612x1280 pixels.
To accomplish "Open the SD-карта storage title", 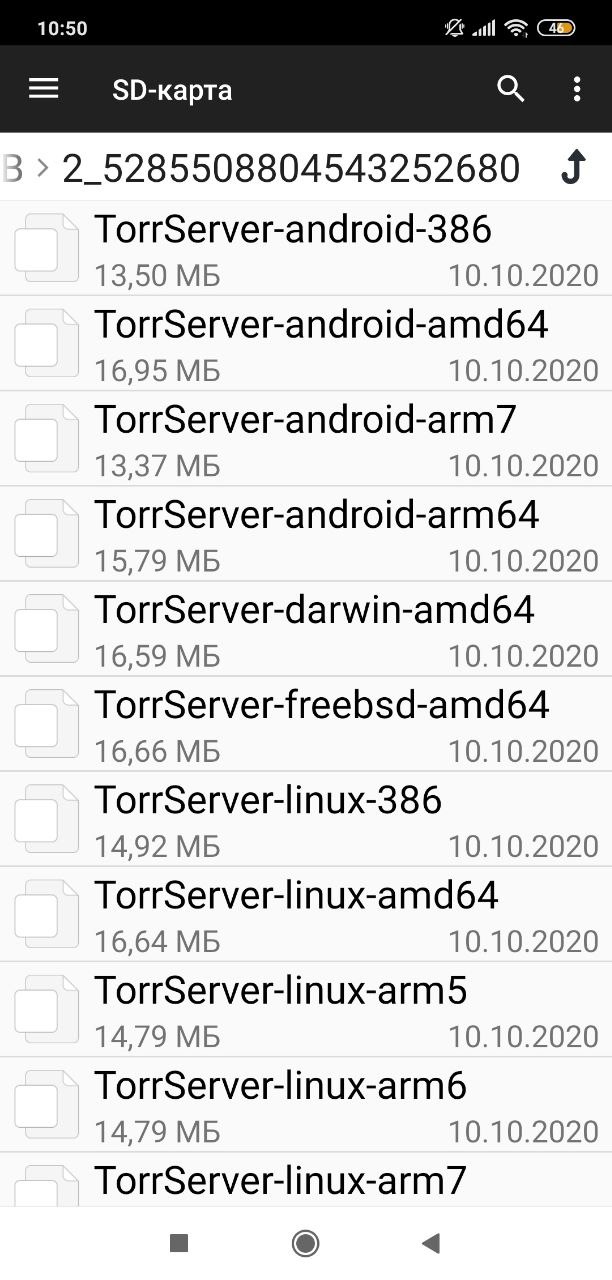I will [x=173, y=90].
